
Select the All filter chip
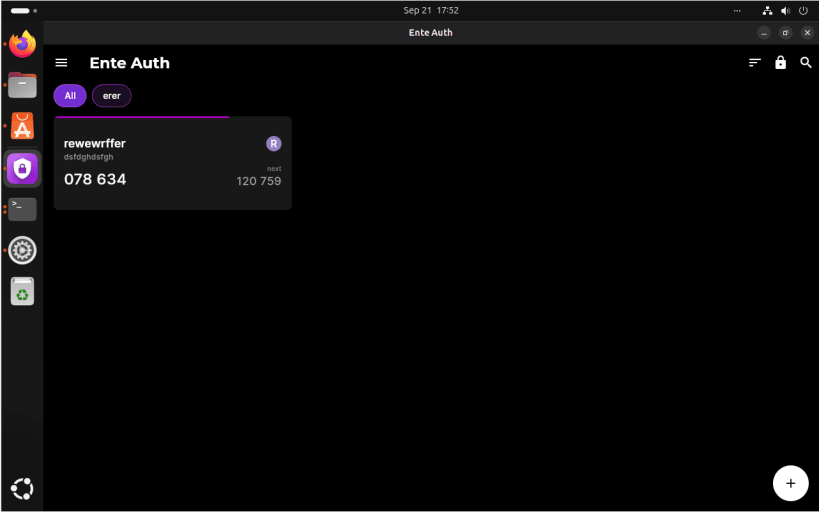[x=70, y=96]
